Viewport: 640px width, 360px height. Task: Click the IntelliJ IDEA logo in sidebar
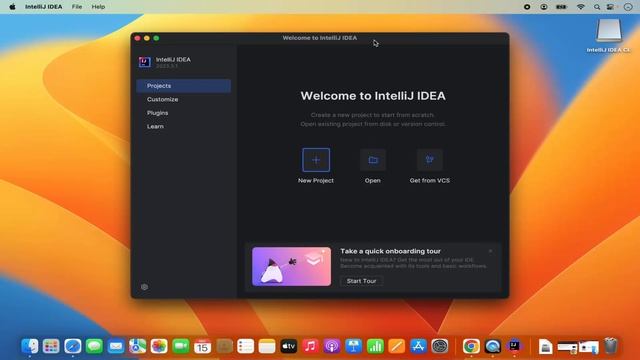point(144,62)
